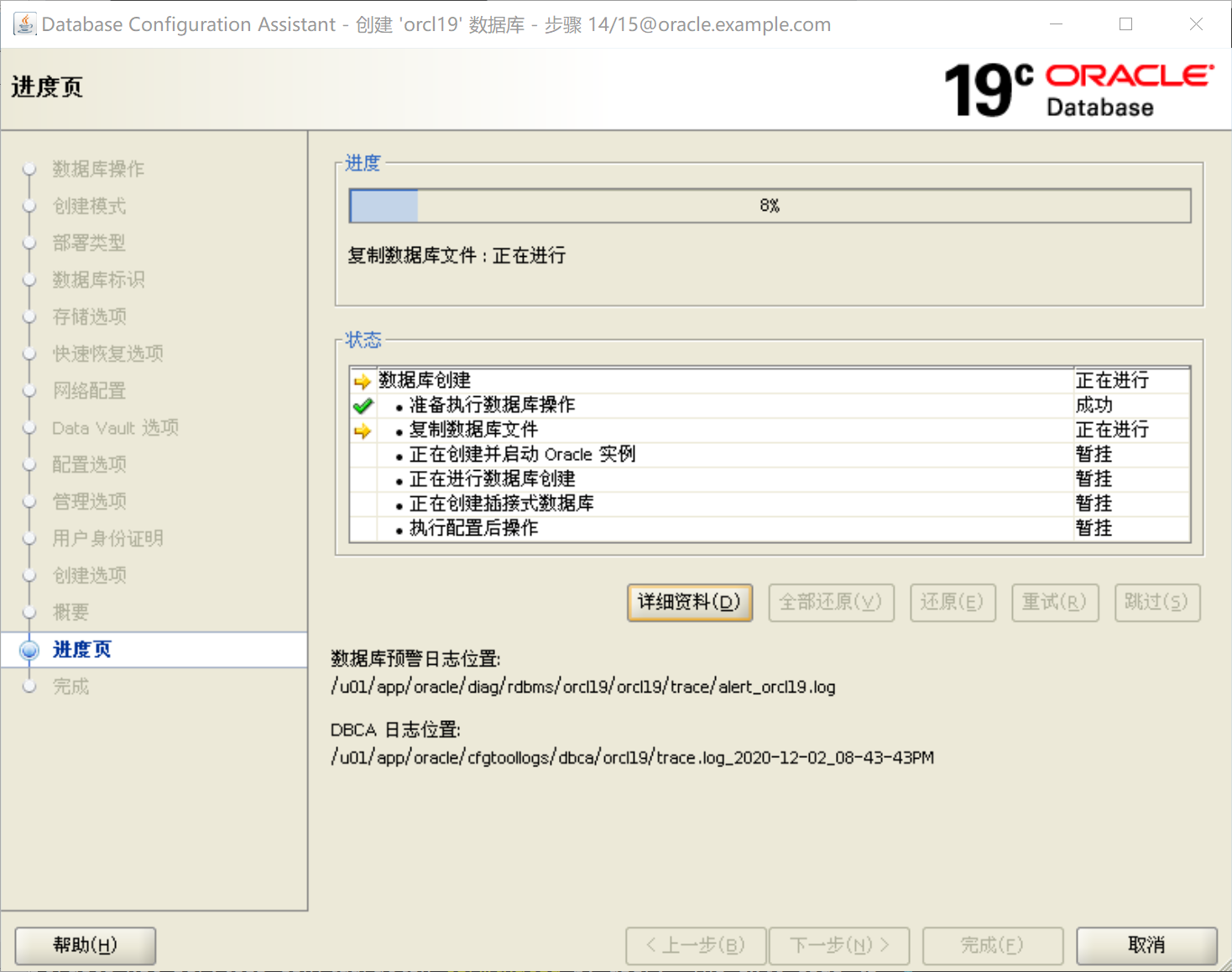Click green checkmark beside 准备执行数据库操作

click(x=363, y=406)
